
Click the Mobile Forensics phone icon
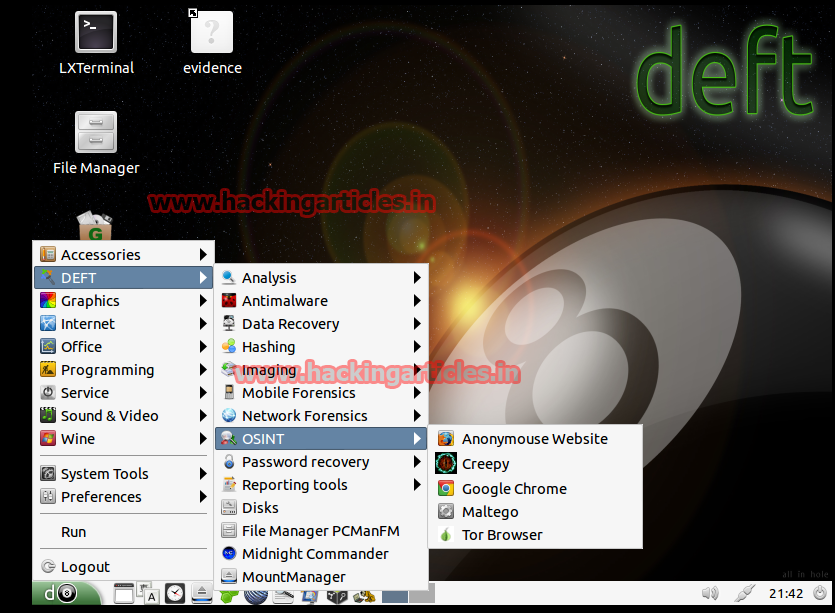coord(229,393)
